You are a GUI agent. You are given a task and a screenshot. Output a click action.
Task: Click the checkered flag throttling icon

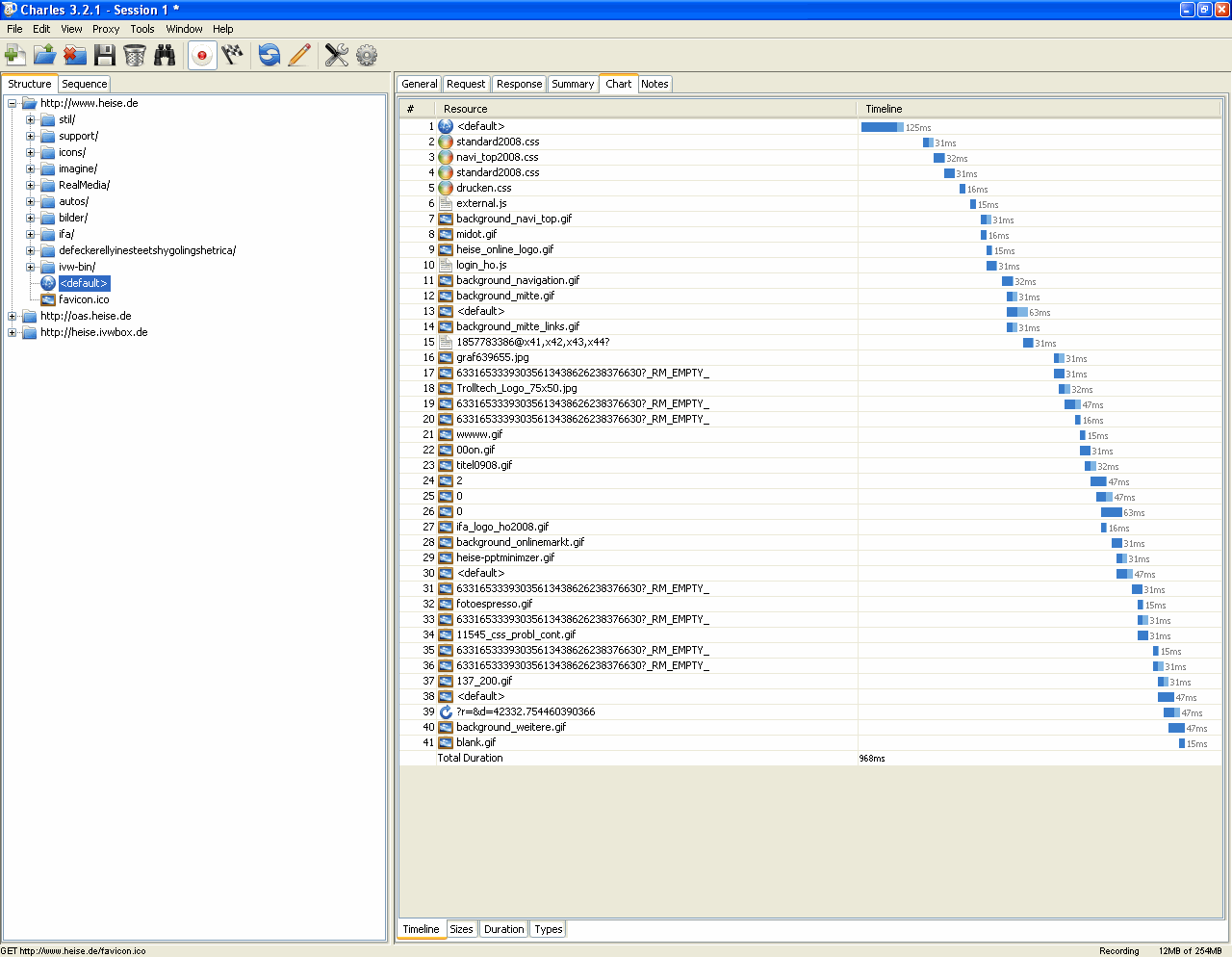click(x=232, y=55)
